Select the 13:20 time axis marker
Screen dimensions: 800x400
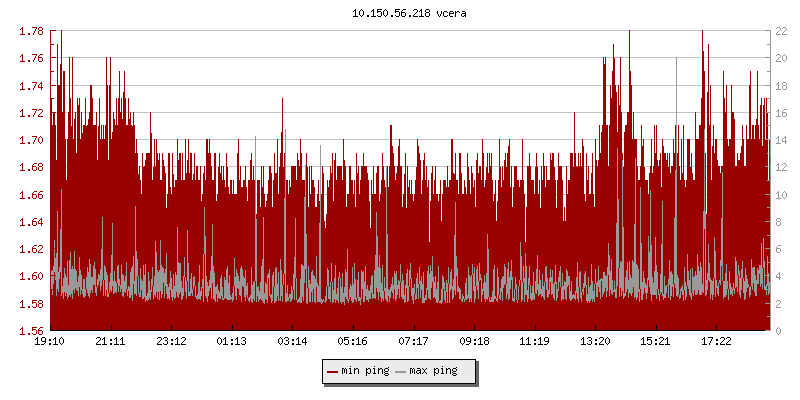point(595,342)
